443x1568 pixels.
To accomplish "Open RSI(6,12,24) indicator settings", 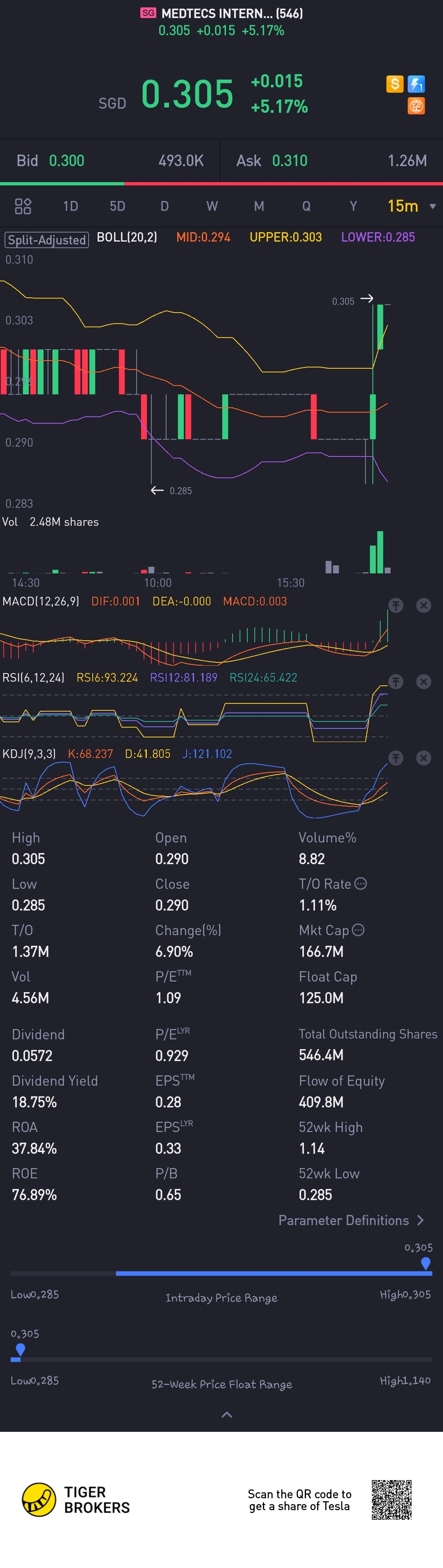I will [x=34, y=678].
